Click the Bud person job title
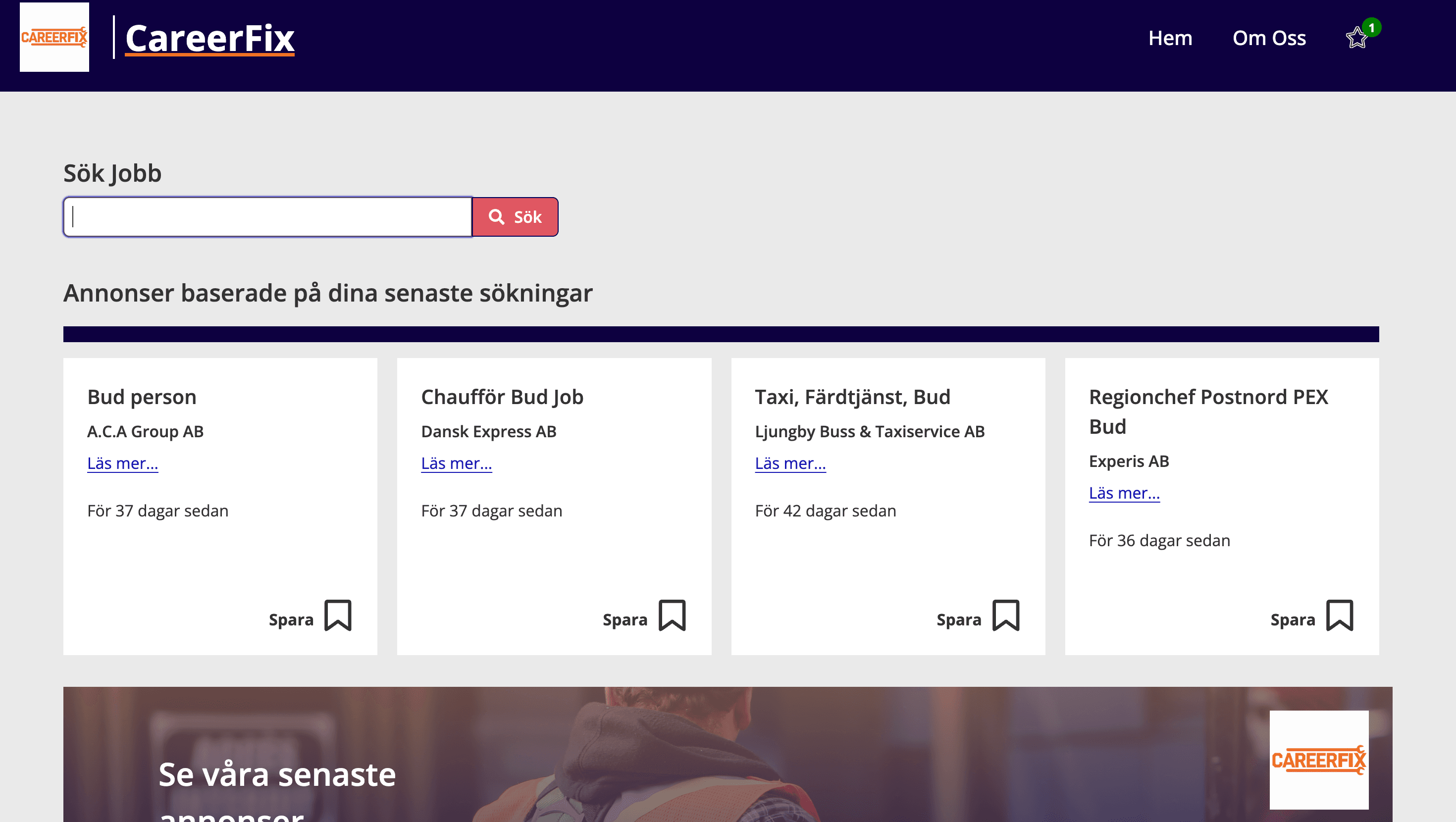 pyautogui.click(x=142, y=397)
